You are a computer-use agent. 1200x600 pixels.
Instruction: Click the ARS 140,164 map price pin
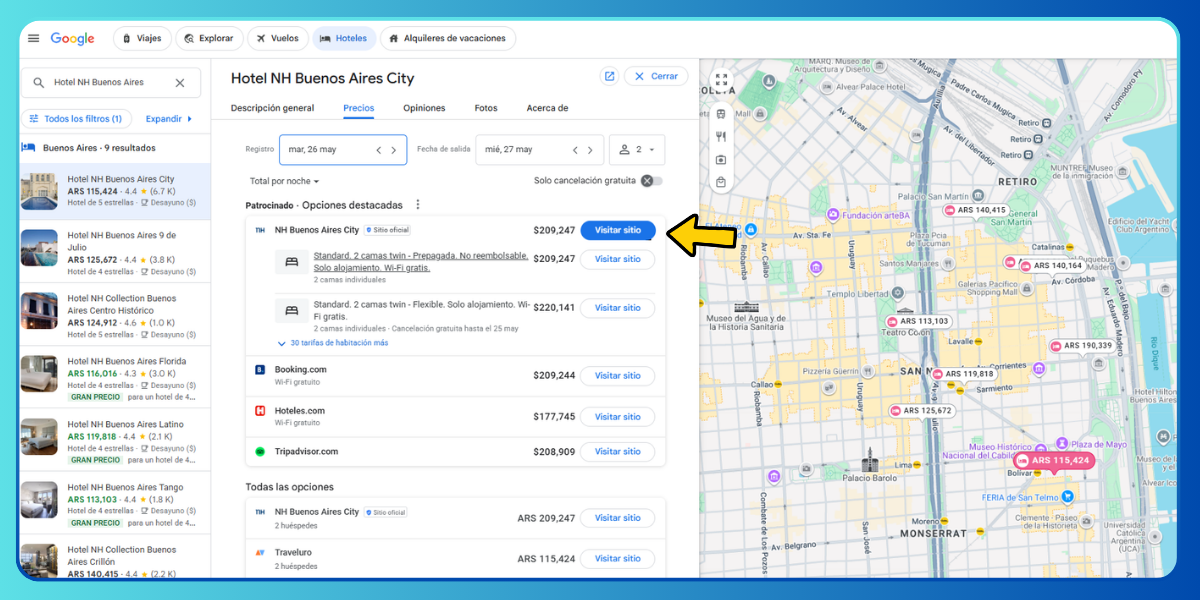point(1051,265)
